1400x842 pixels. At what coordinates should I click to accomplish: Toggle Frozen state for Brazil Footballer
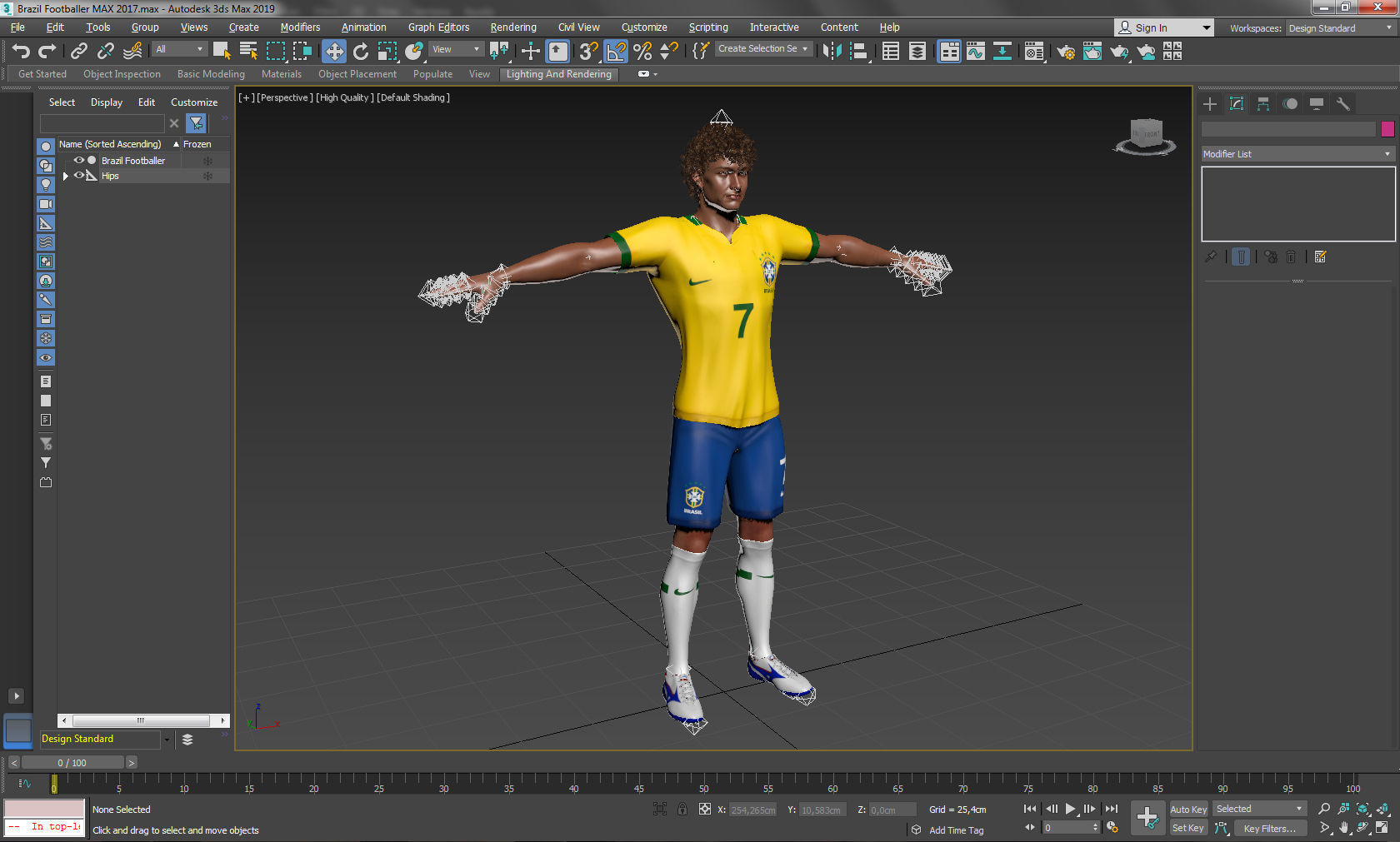point(207,161)
